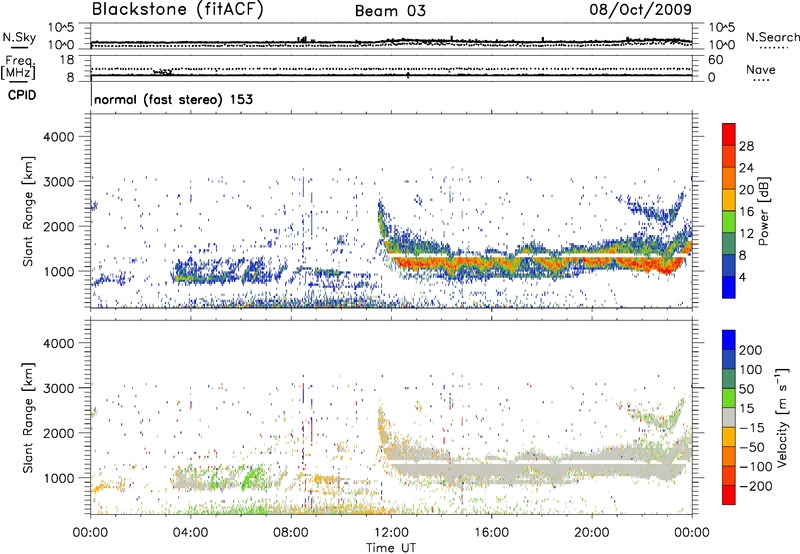Screen dimensions: 800x554
Task: Click the 'Time UT' axis title
Action: tap(391, 548)
